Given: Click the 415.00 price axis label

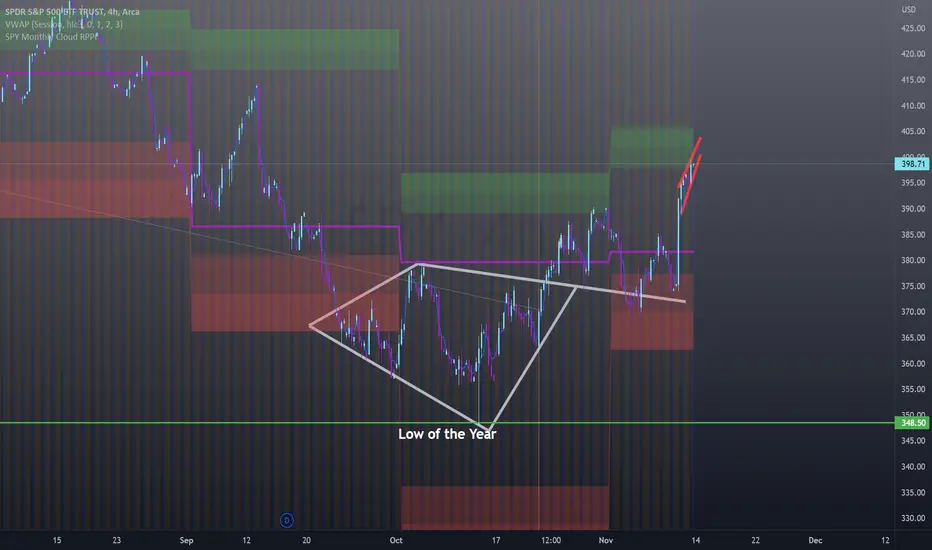Looking at the screenshot, I should pyautogui.click(x=913, y=80).
